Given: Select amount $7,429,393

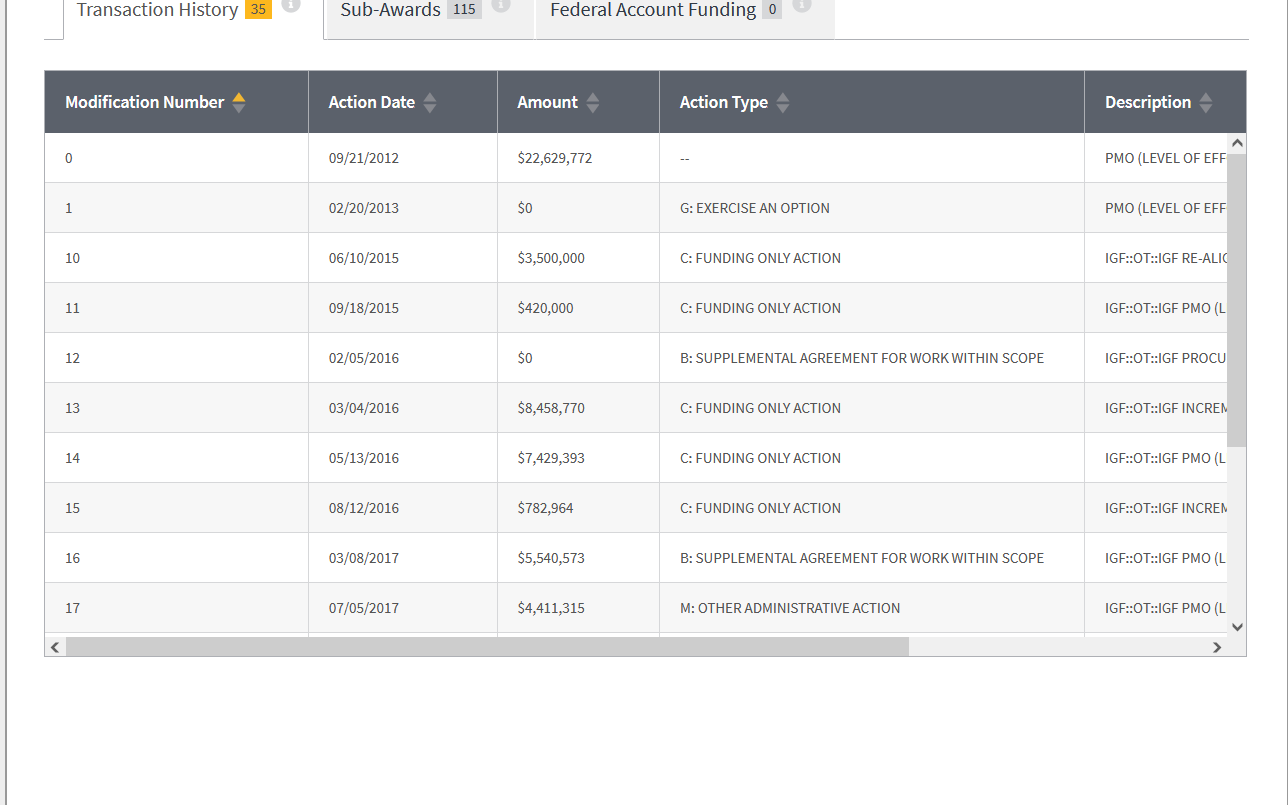Looking at the screenshot, I should tap(551, 458).
